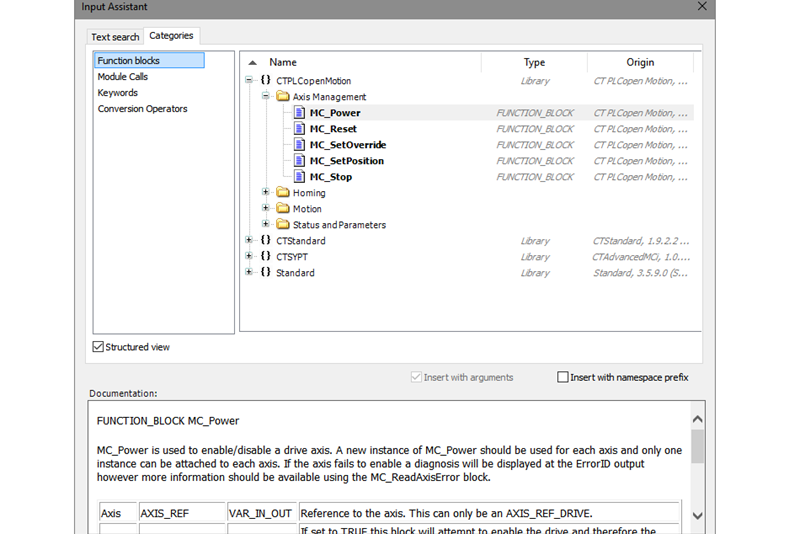Screen dimensions: 800x534
Task: Click the Status and Parameters folder icon
Action: coord(283,224)
